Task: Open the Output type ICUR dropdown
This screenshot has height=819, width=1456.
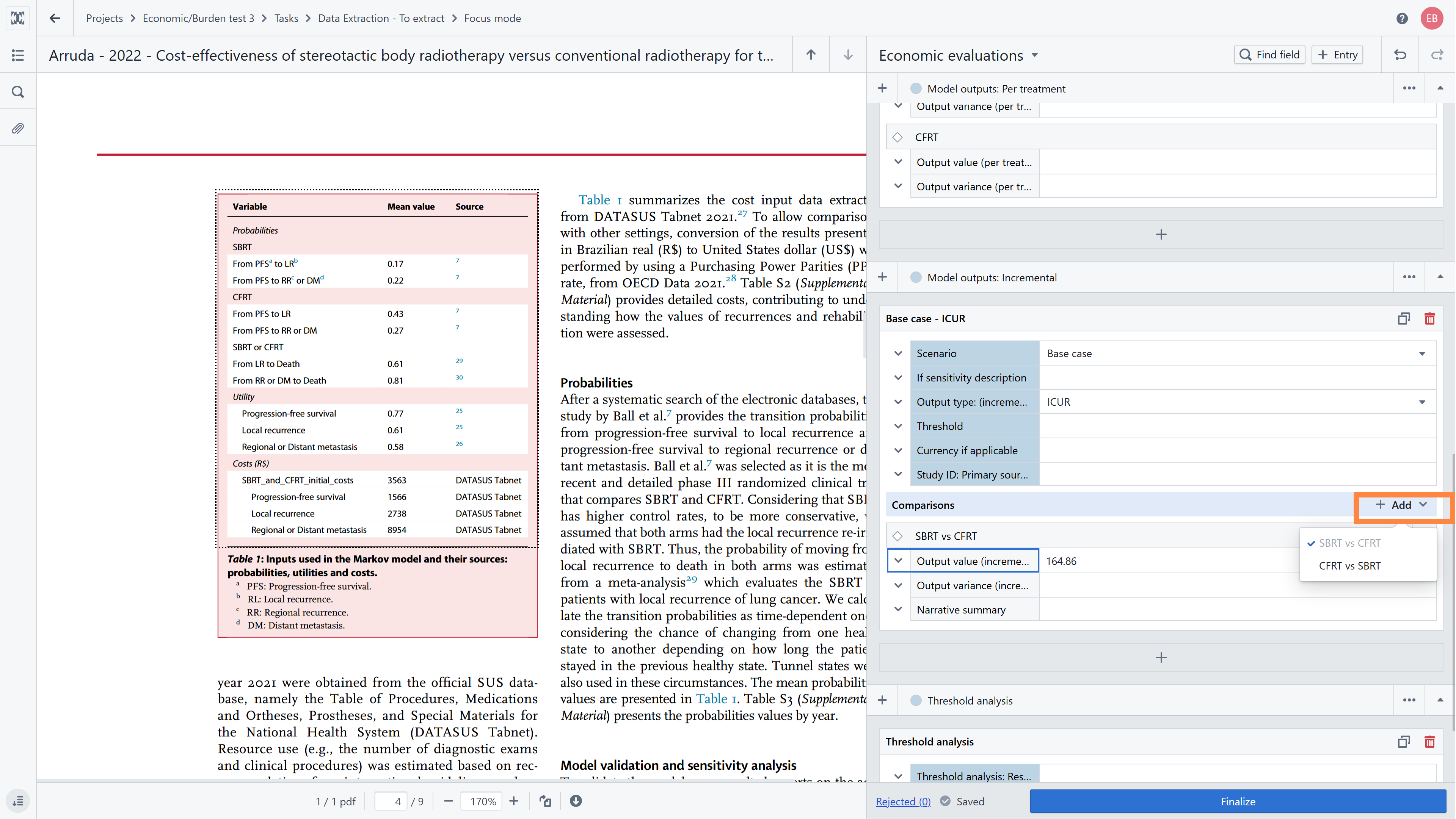Action: pyautogui.click(x=1237, y=402)
